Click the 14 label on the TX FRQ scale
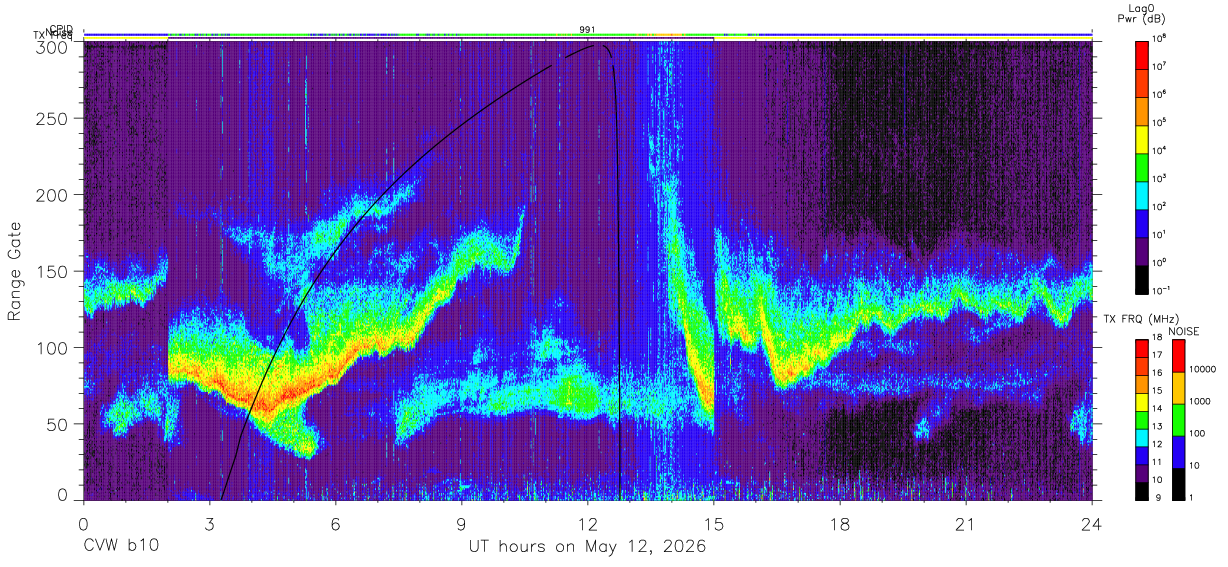Viewport: 1228px width, 567px height. pos(1157,408)
